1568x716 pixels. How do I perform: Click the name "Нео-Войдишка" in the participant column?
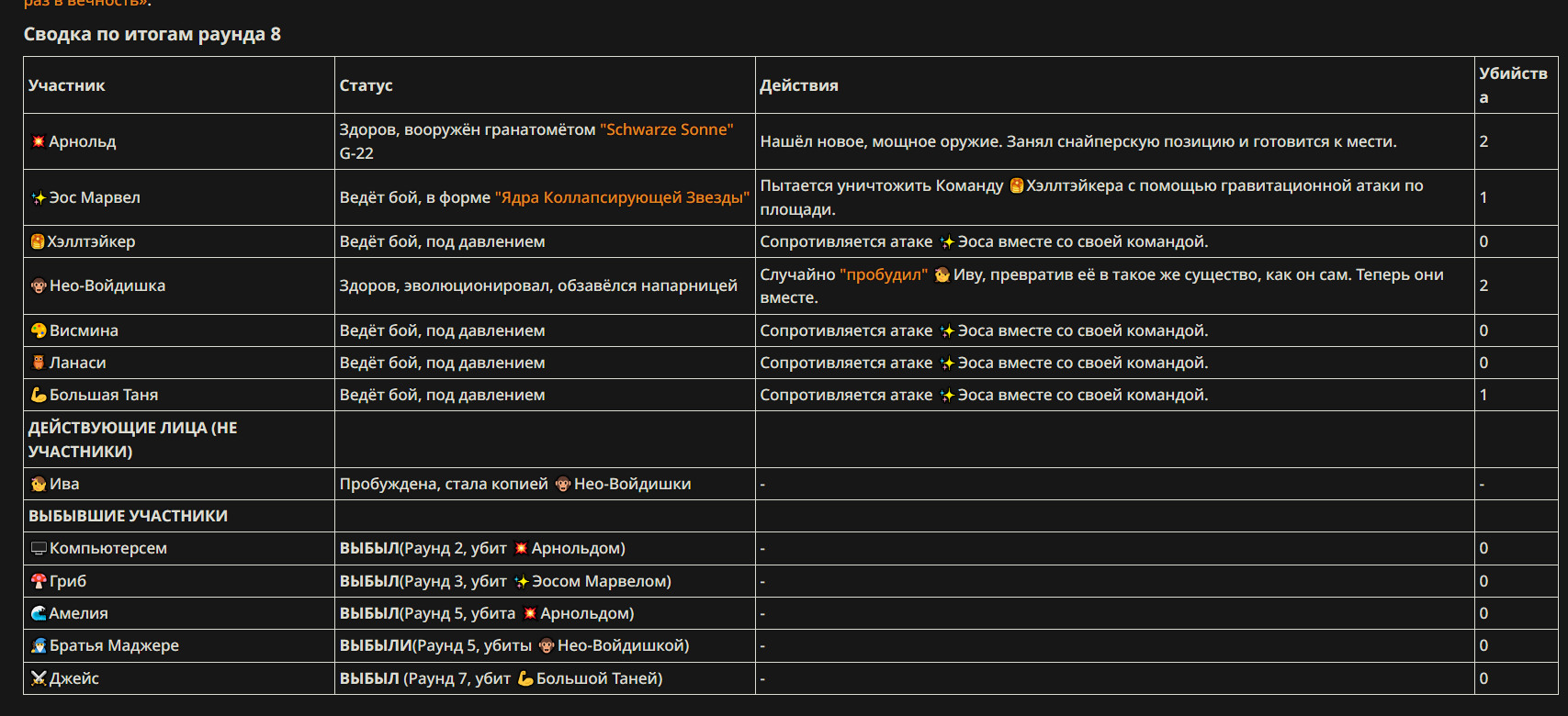pyautogui.click(x=107, y=285)
